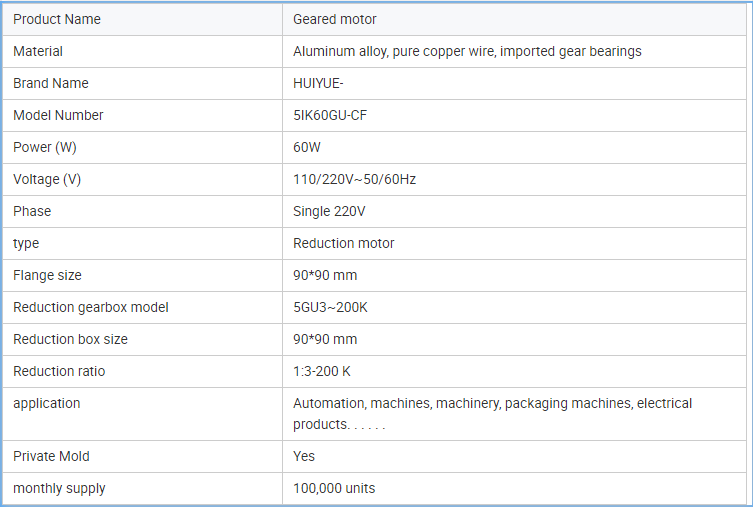
Task: Select the "Single 220V" phase value
Action: point(329,211)
